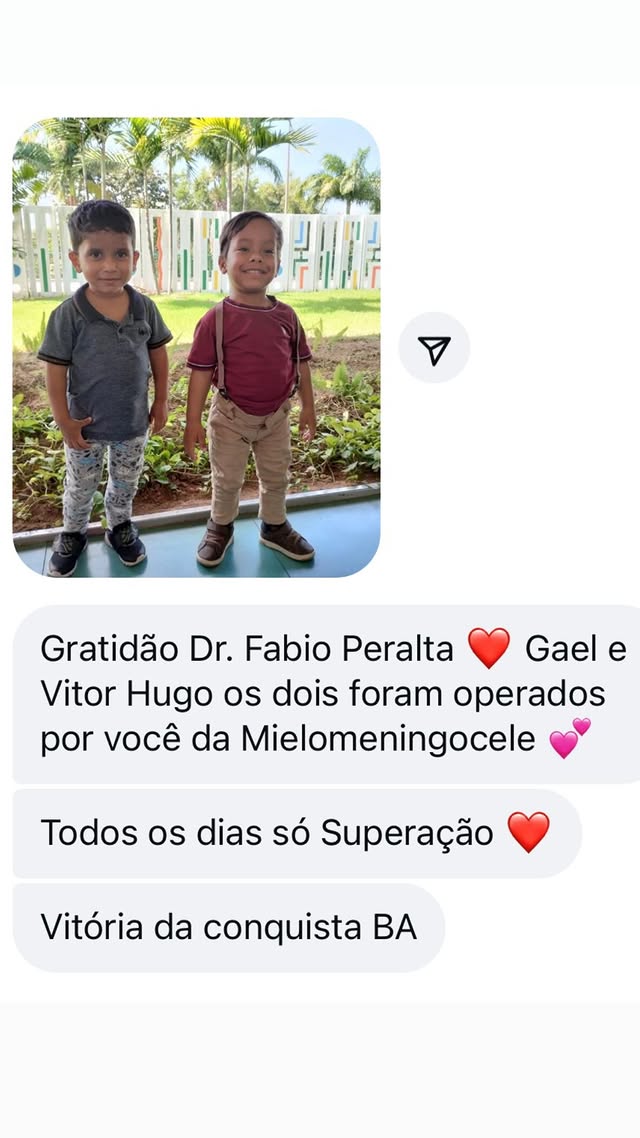Click the word Superação in second message
Image resolution: width=640 pixels, height=1138 pixels.
(407, 834)
